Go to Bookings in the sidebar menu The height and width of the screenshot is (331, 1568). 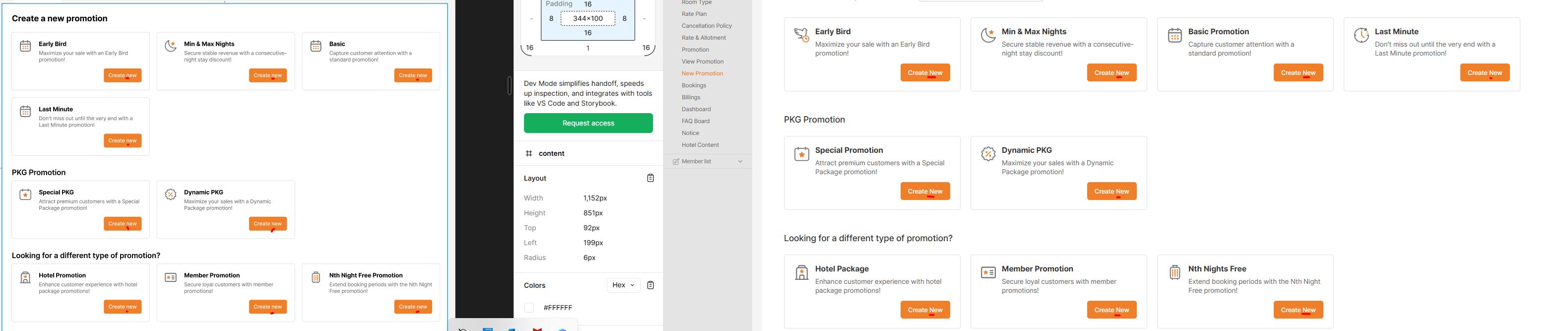[x=693, y=86]
